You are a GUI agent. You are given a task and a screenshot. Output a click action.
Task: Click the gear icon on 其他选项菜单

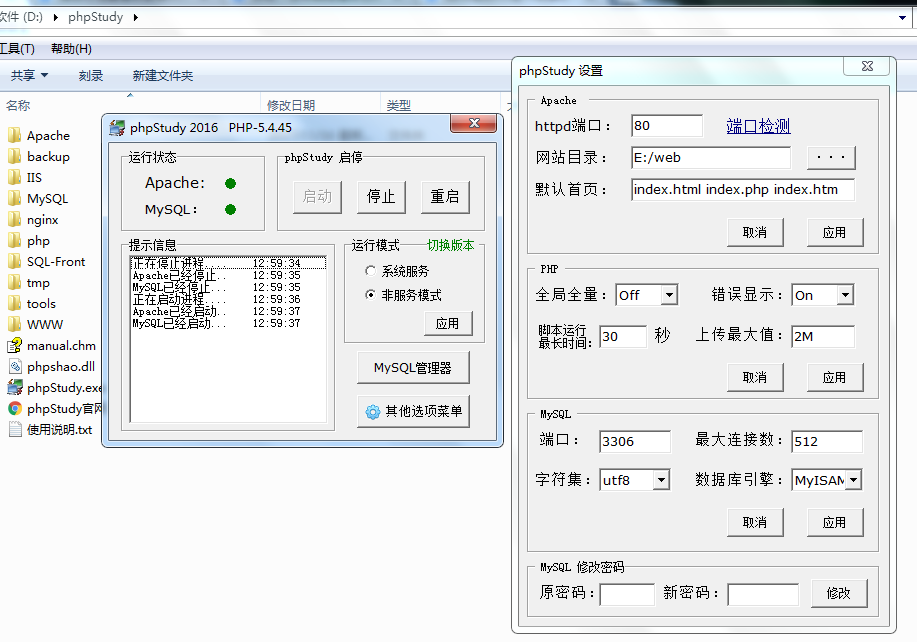(x=373, y=412)
